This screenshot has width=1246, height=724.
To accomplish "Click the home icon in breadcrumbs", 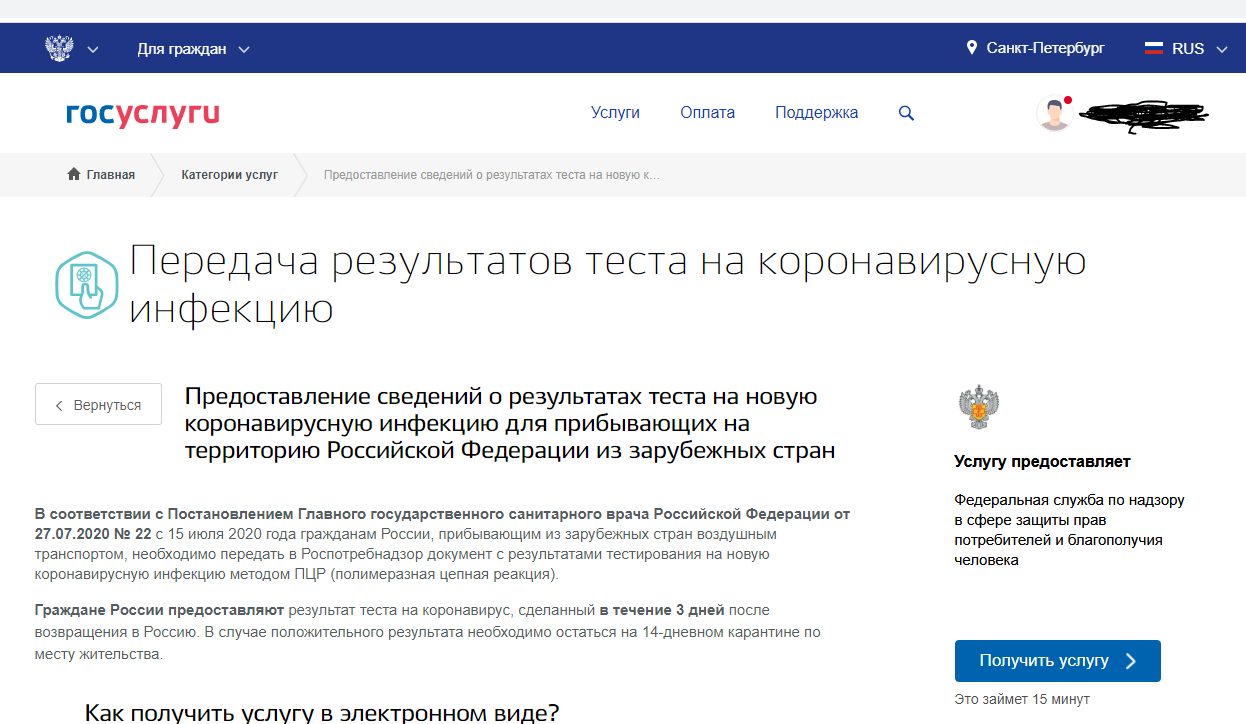I will click(x=74, y=175).
